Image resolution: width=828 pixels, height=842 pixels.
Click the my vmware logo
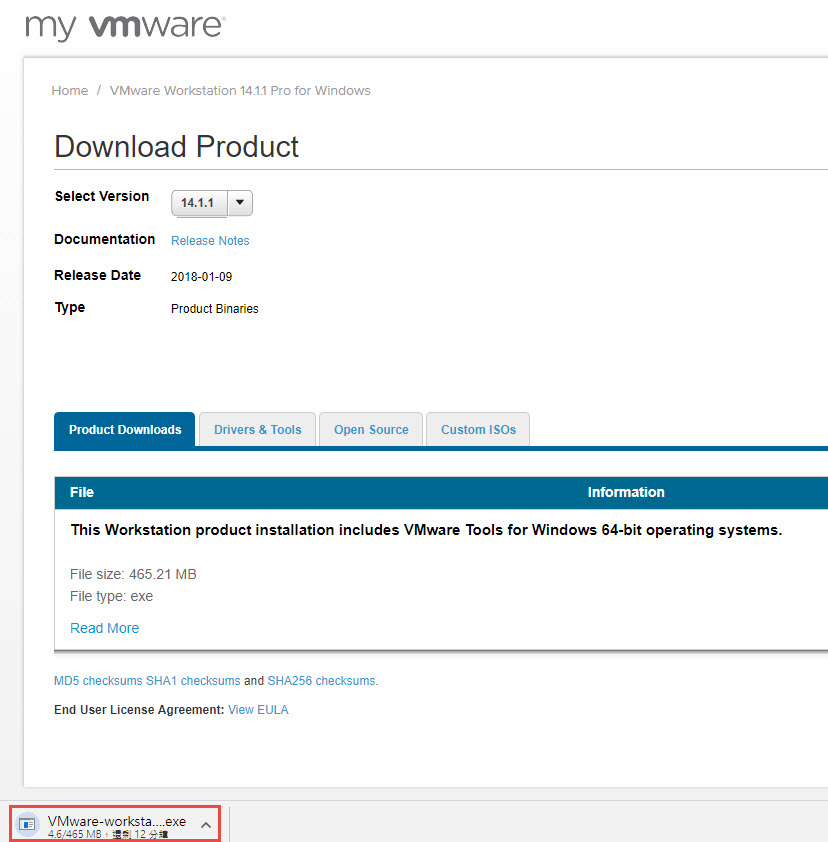click(x=126, y=27)
